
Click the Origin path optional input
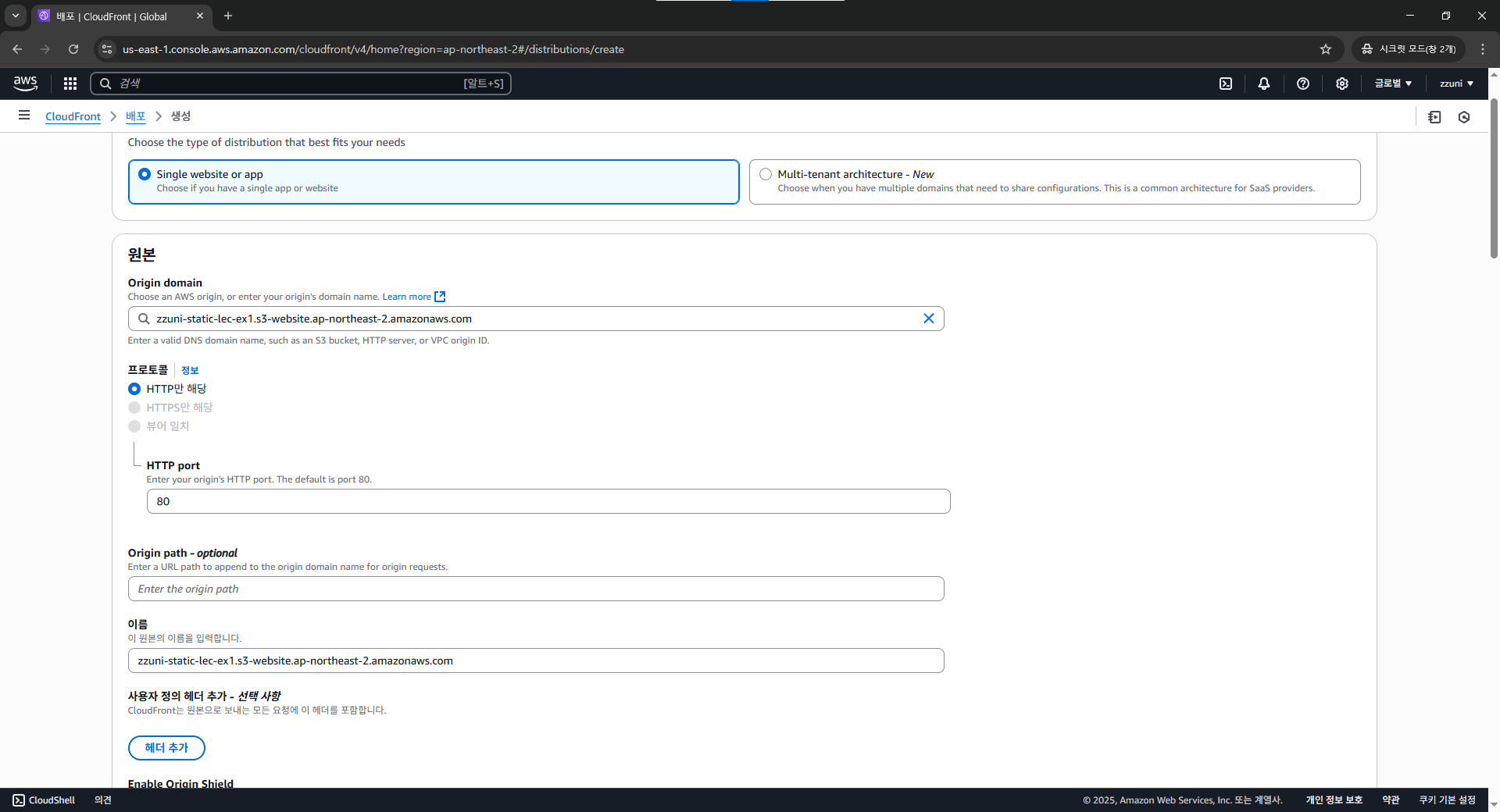[x=536, y=589]
